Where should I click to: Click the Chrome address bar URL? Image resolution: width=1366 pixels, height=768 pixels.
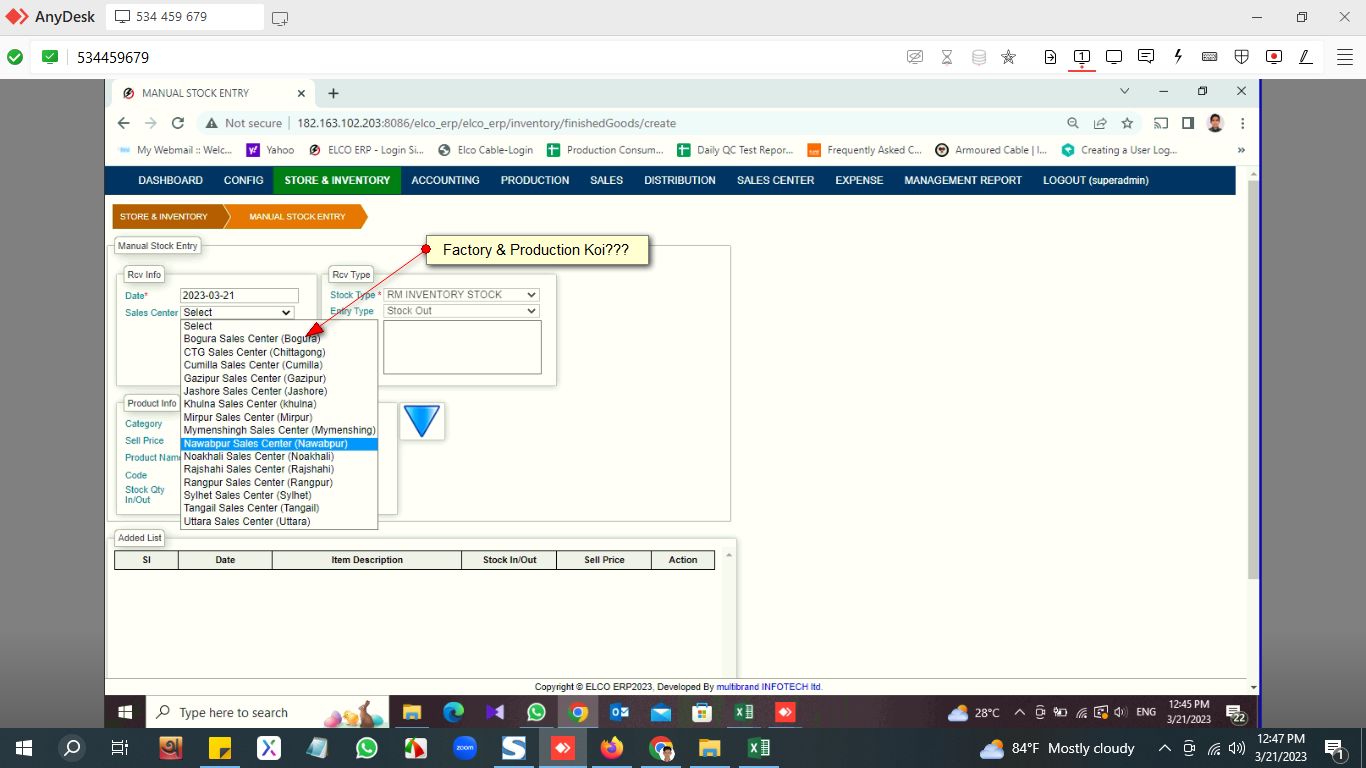(486, 123)
